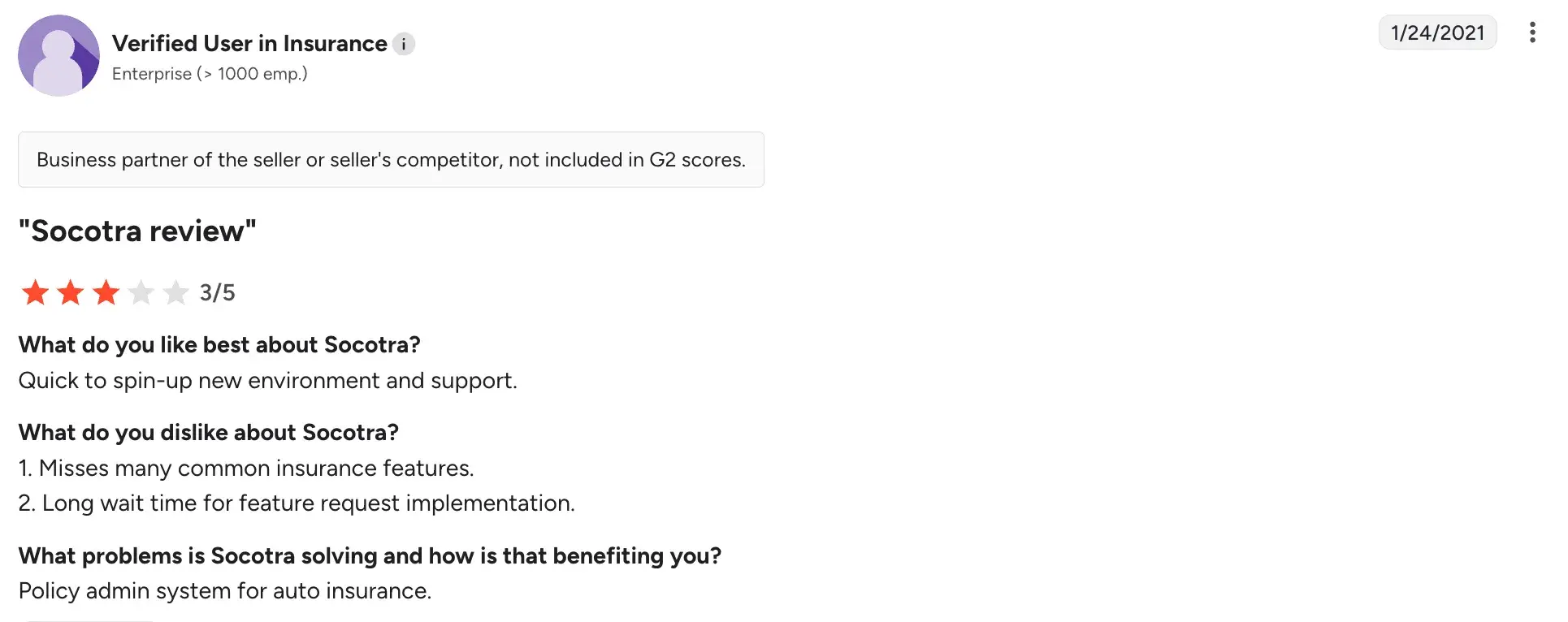This screenshot has height=622, width=1568.
Task: Click the info icon beside Verified User
Action: coord(404,44)
